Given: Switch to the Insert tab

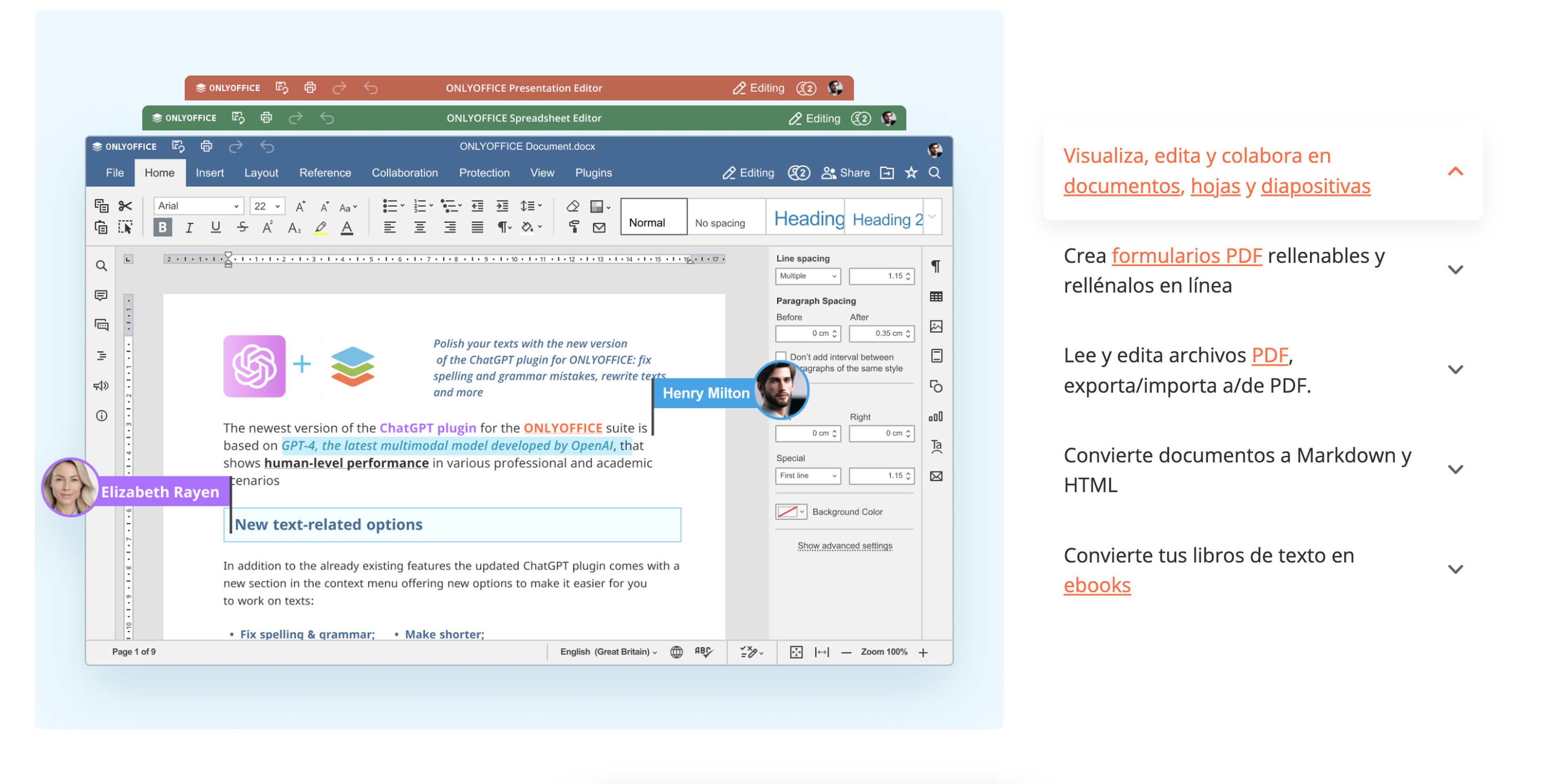Looking at the screenshot, I should pos(210,173).
